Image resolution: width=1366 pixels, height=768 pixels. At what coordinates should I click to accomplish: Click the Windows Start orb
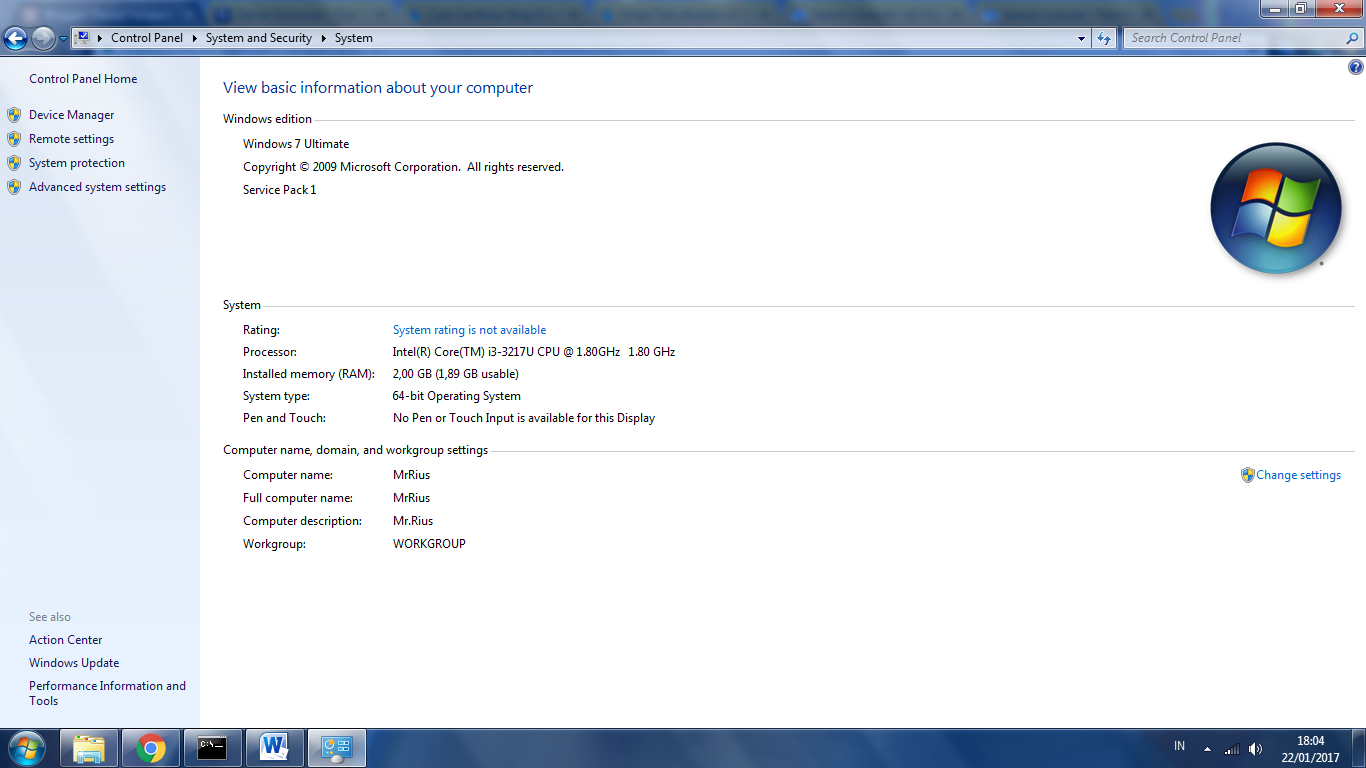tap(27, 748)
